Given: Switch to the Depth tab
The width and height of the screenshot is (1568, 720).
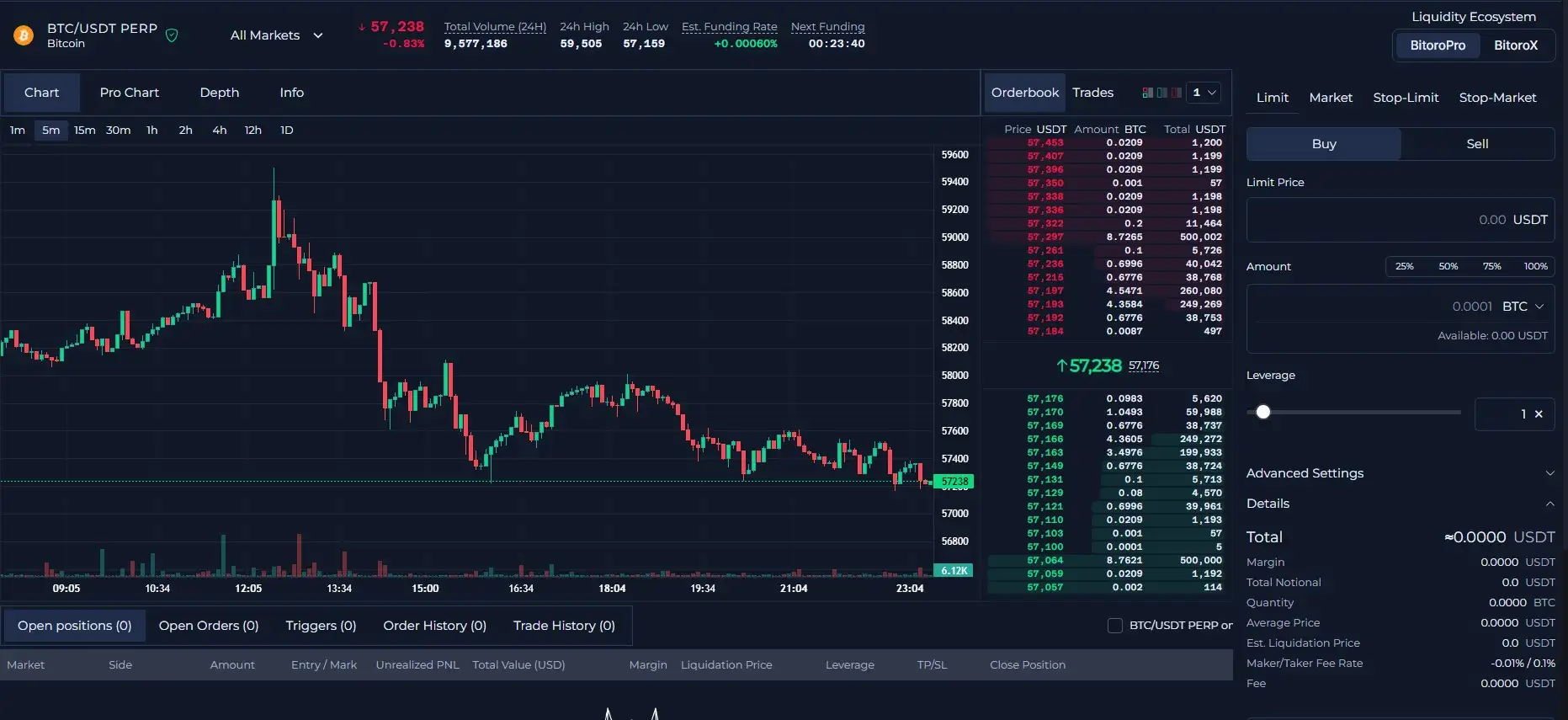Looking at the screenshot, I should 219,93.
